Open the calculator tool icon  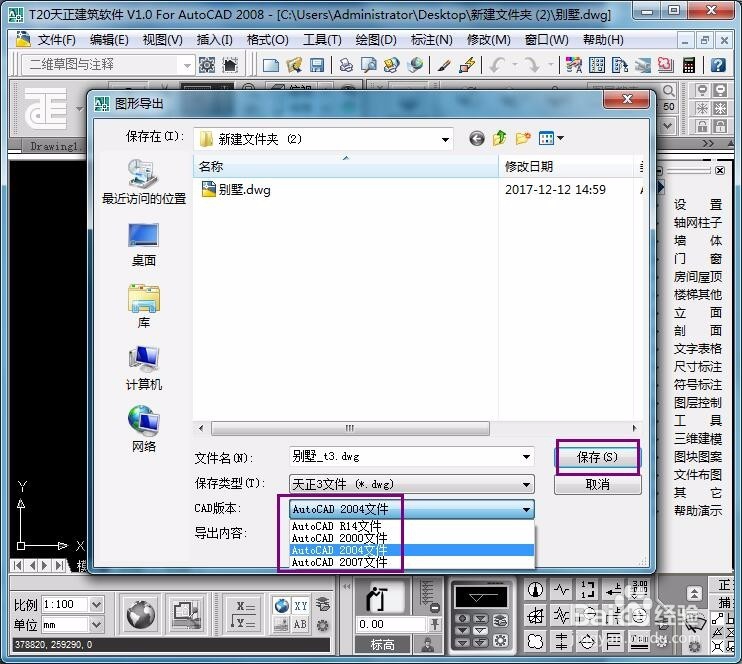(689, 65)
